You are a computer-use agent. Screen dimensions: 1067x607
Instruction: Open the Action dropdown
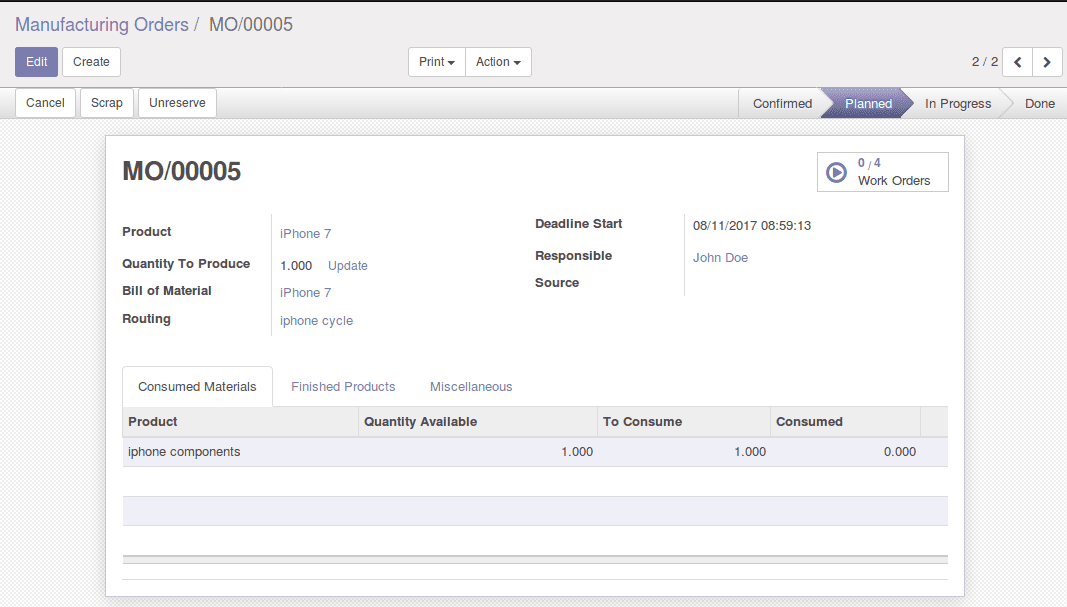(498, 62)
